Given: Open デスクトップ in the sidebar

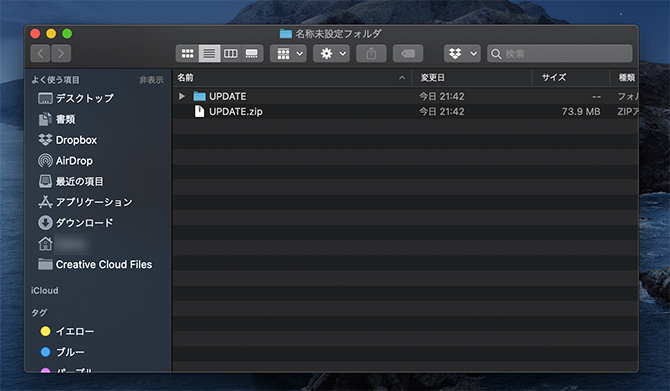Looking at the screenshot, I should (76, 98).
